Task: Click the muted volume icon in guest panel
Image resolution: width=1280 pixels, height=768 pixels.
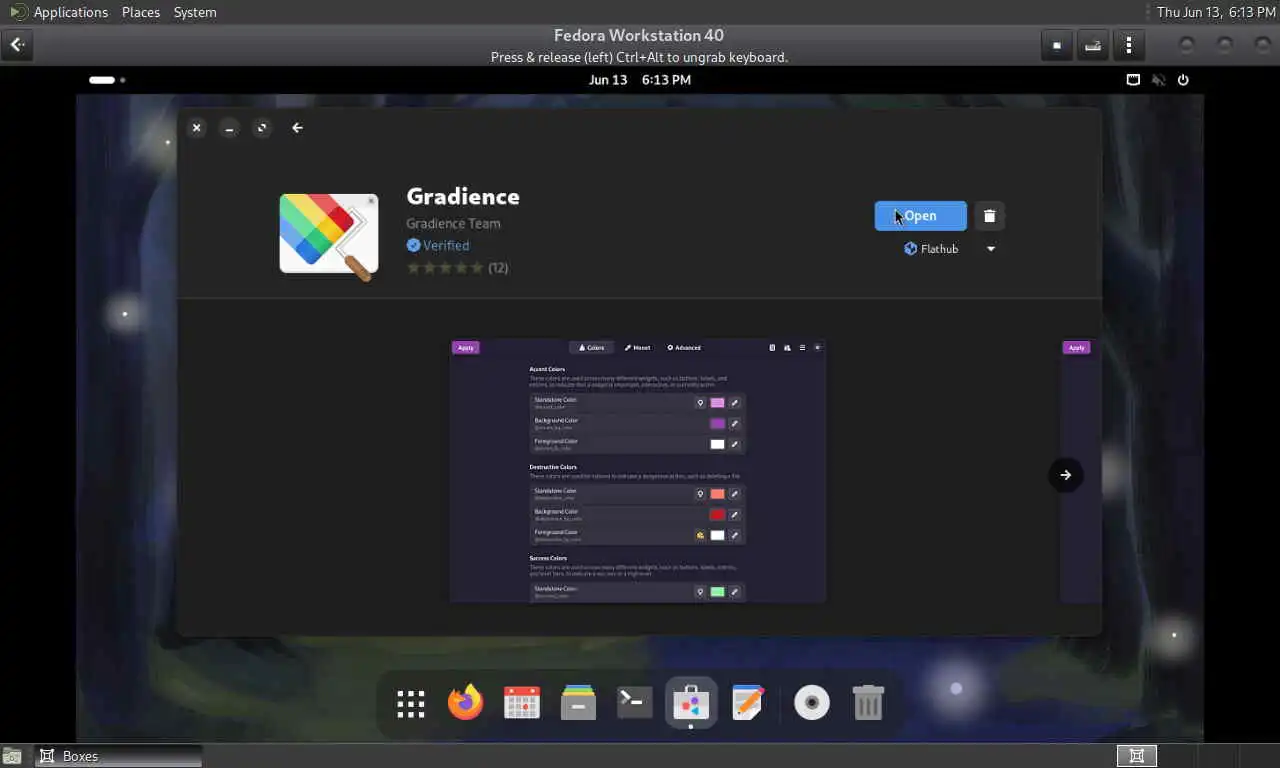Action: pos(1158,80)
